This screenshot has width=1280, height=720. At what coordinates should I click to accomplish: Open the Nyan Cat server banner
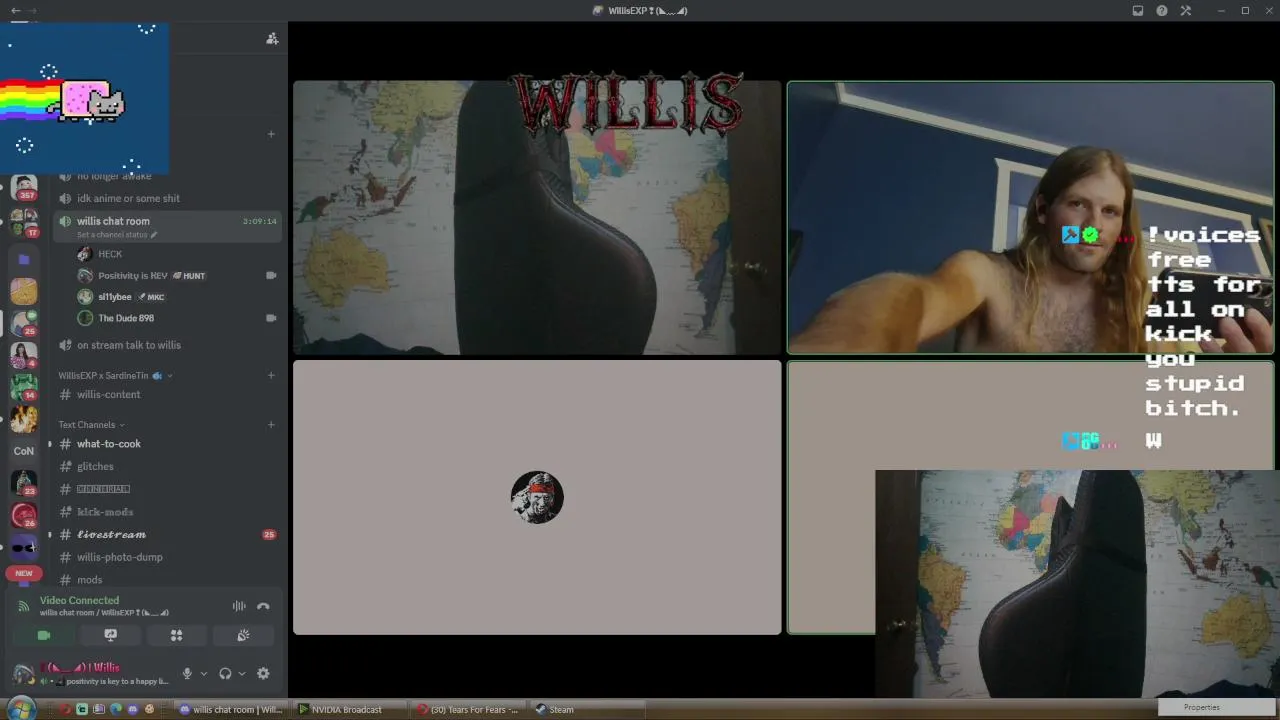(x=85, y=99)
